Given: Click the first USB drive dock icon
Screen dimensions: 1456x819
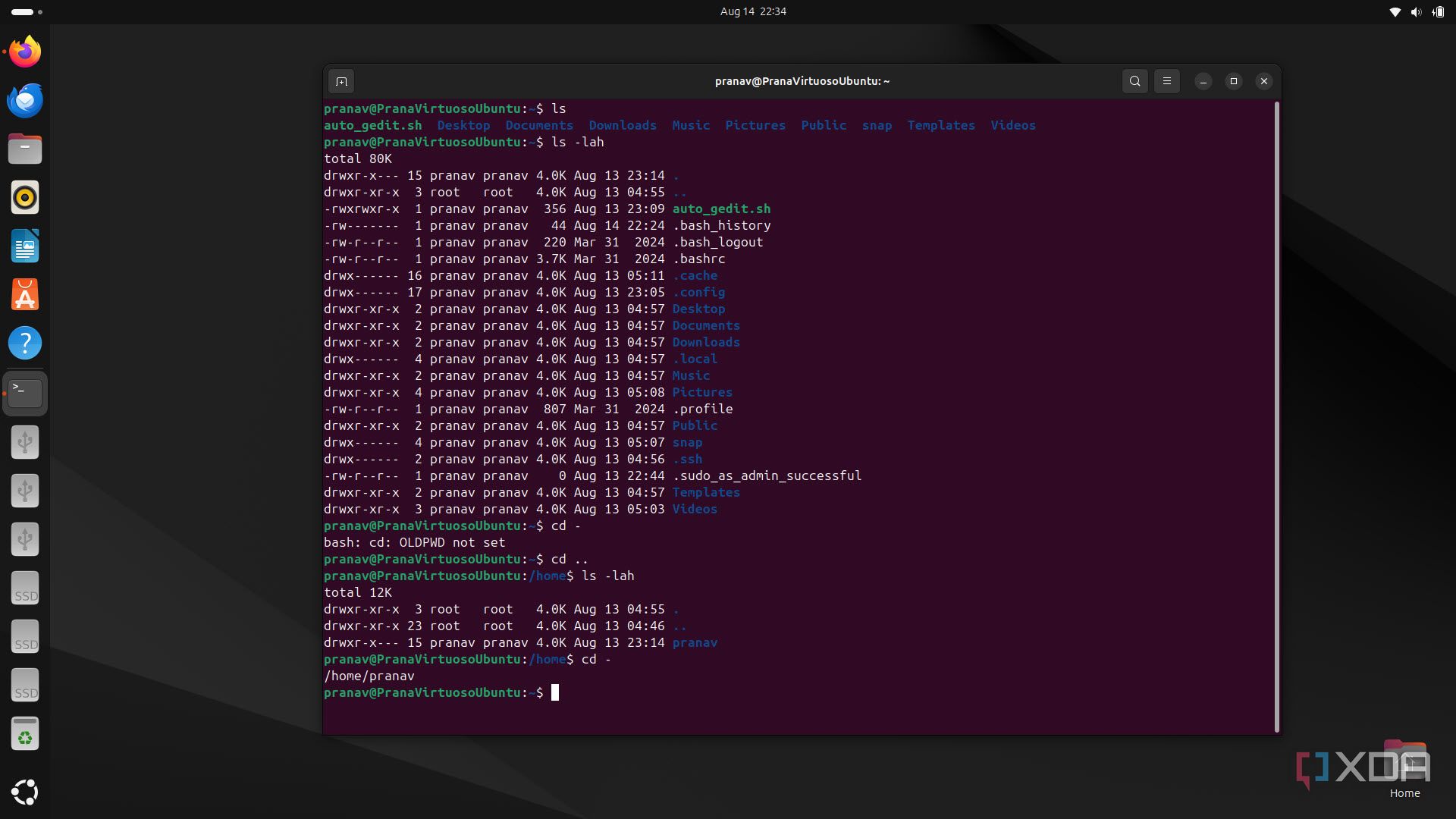Looking at the screenshot, I should [x=25, y=442].
